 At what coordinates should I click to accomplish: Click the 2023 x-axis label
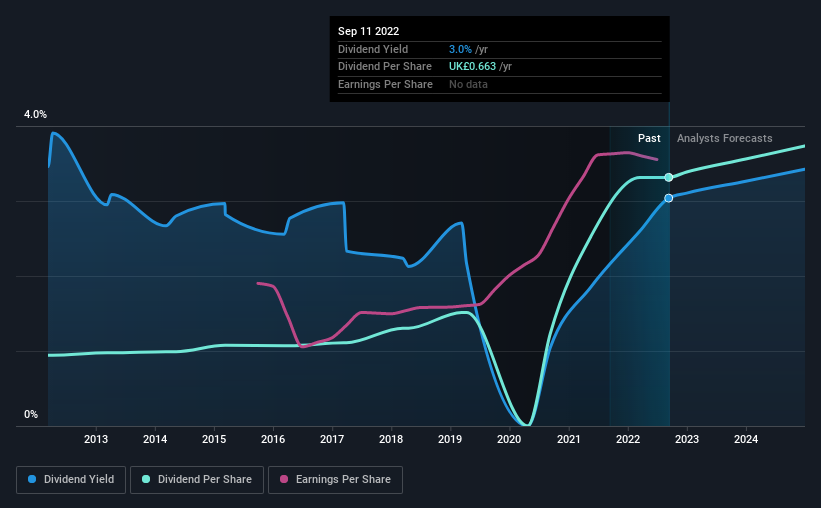[x=687, y=439]
